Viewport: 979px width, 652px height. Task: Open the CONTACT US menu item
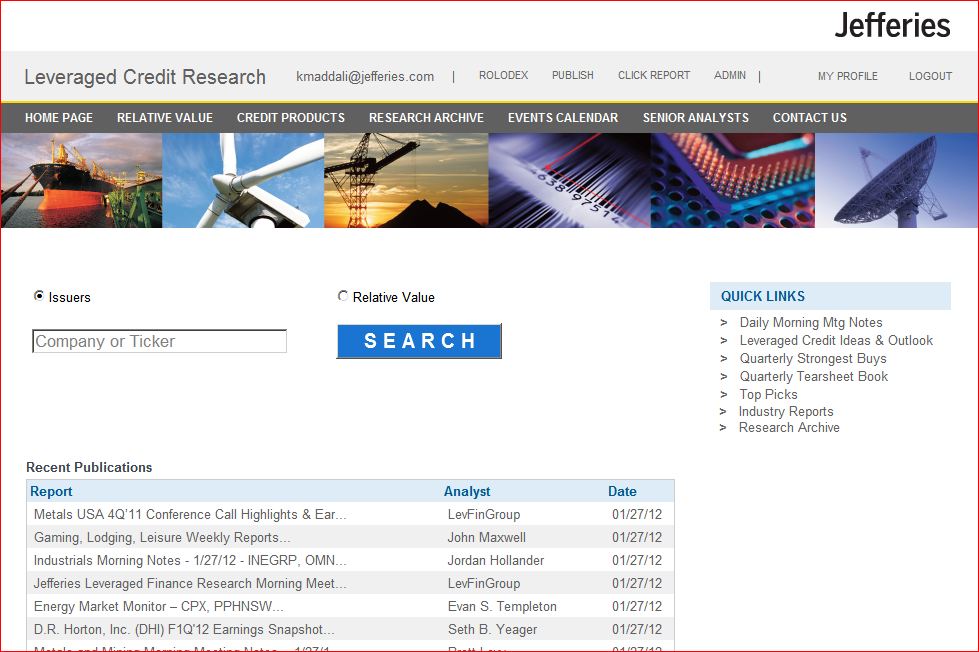coord(810,117)
